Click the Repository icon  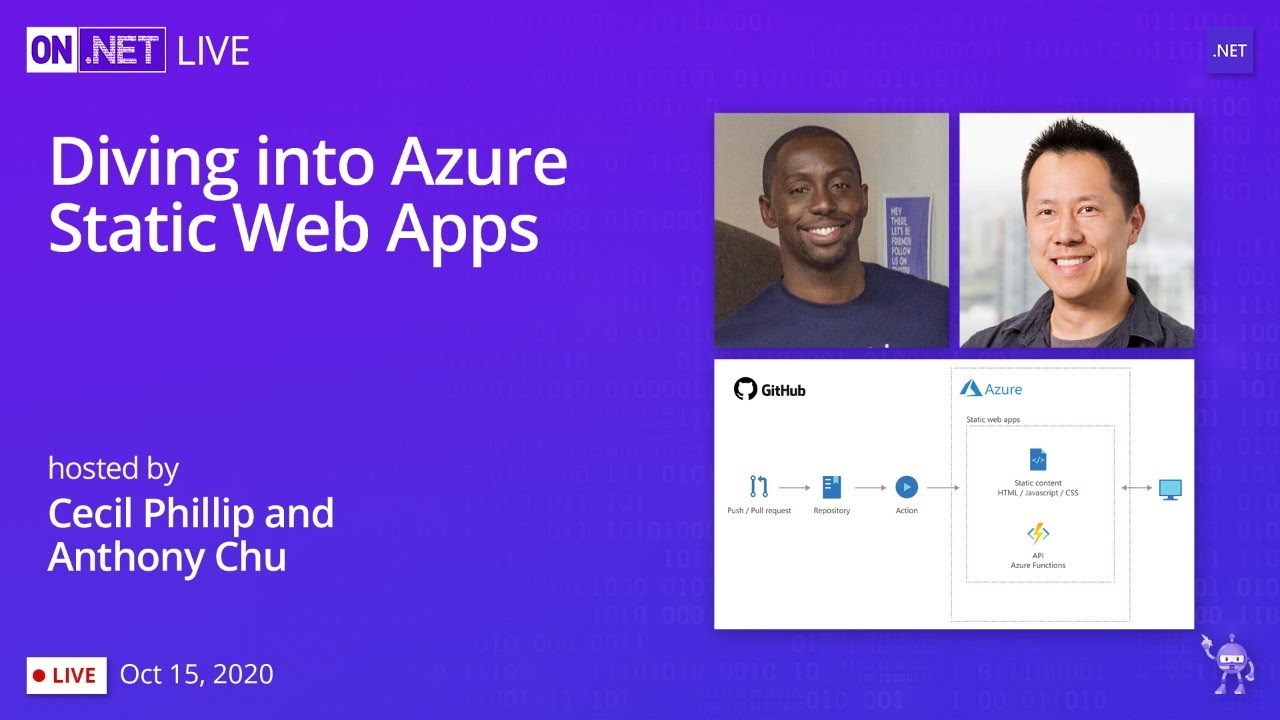831,487
